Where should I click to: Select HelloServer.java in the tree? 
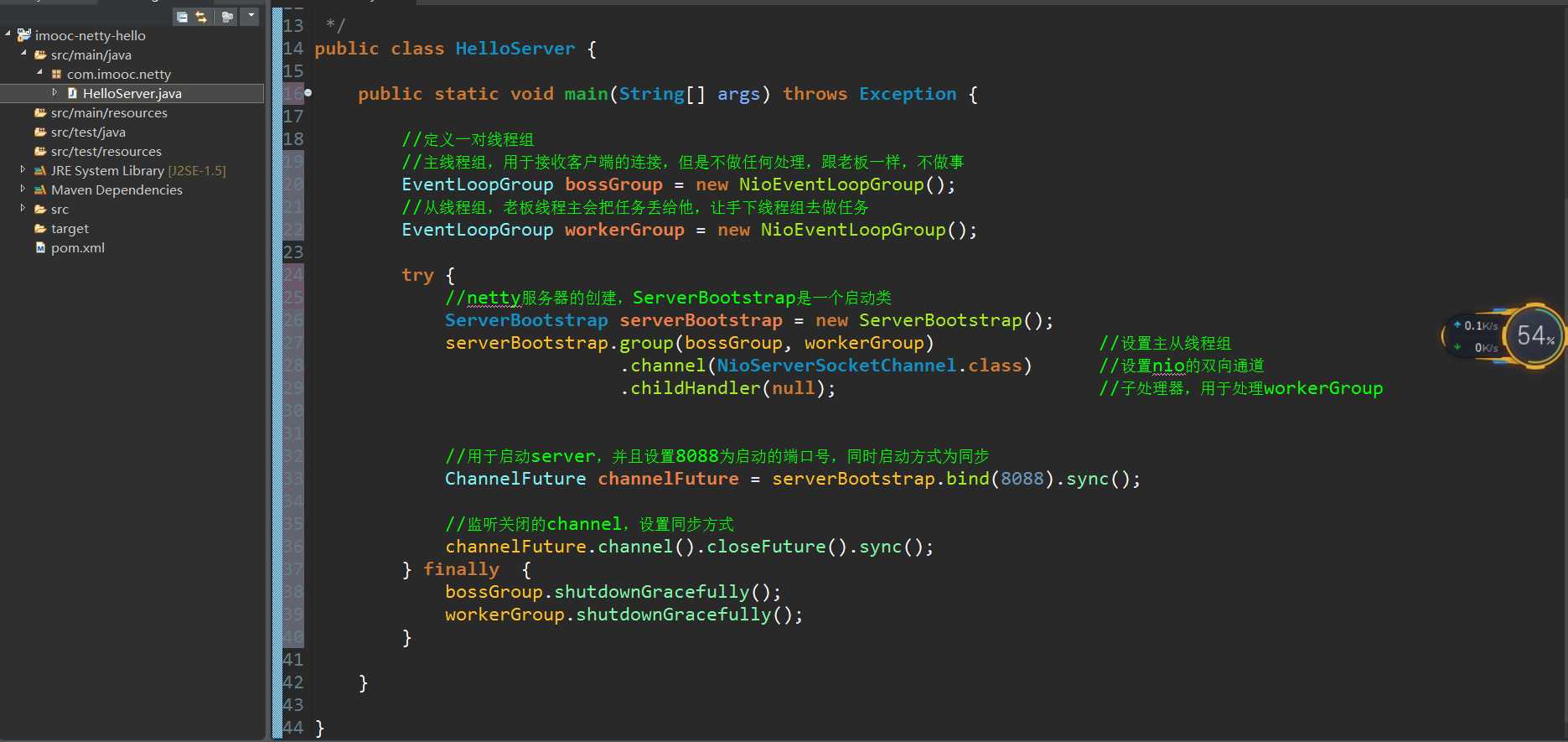(x=132, y=93)
